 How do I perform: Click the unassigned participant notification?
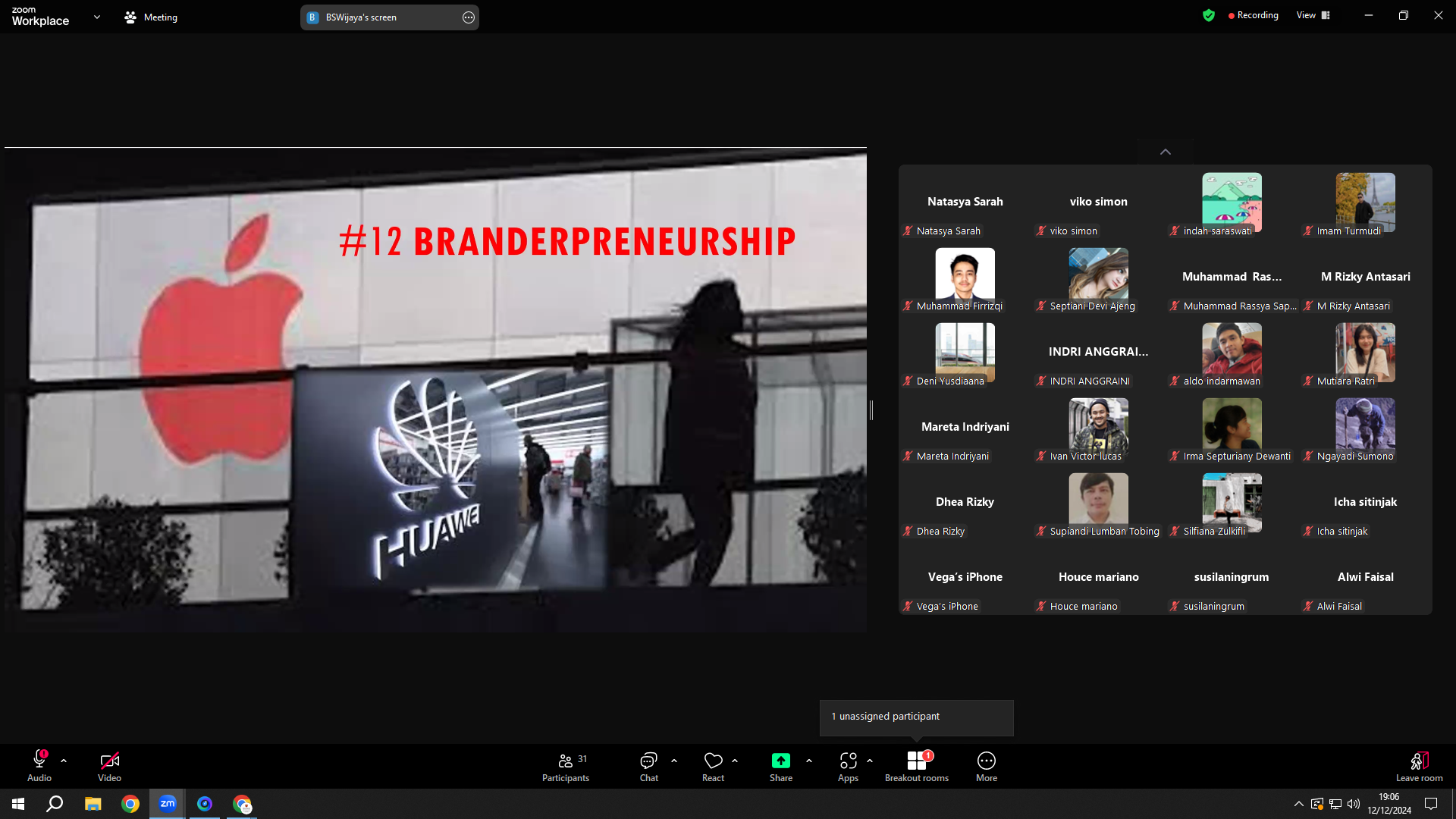coord(916,717)
